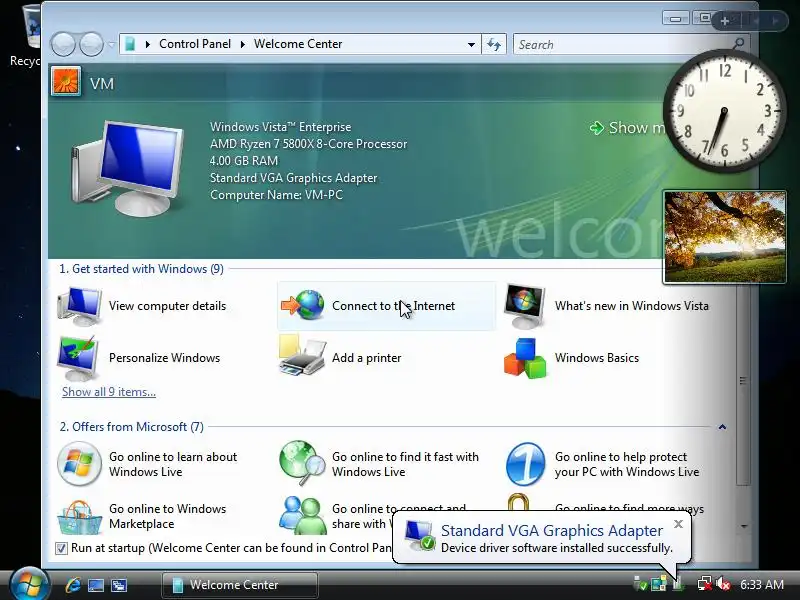Click the Windows Sidebar tray icon
This screenshot has width=800, height=600.
tap(659, 584)
